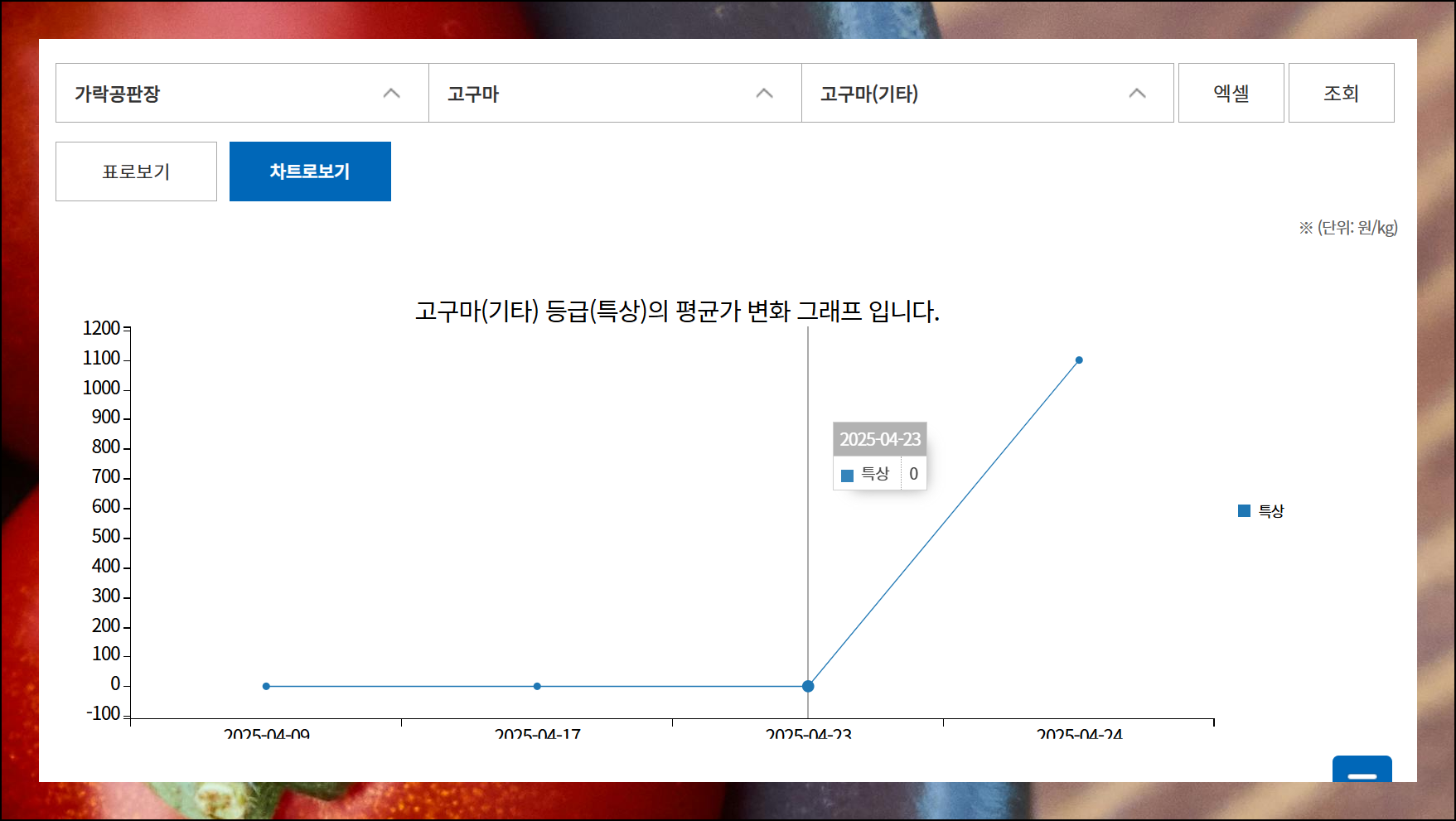Click the chevron arrow in 고구마 box
Screen dimensions: 1456x821
click(765, 94)
